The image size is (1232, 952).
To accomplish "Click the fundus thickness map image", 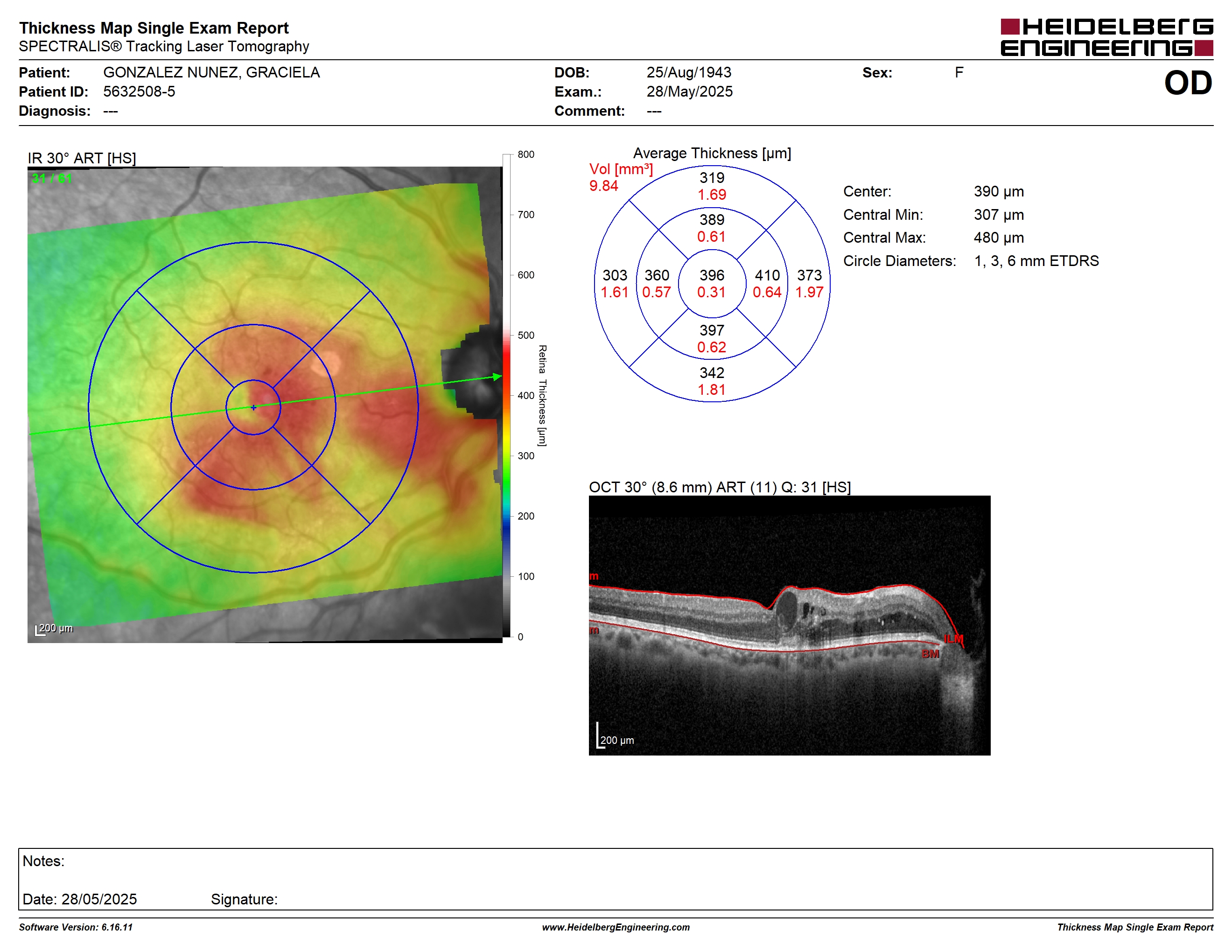I will coord(265,405).
